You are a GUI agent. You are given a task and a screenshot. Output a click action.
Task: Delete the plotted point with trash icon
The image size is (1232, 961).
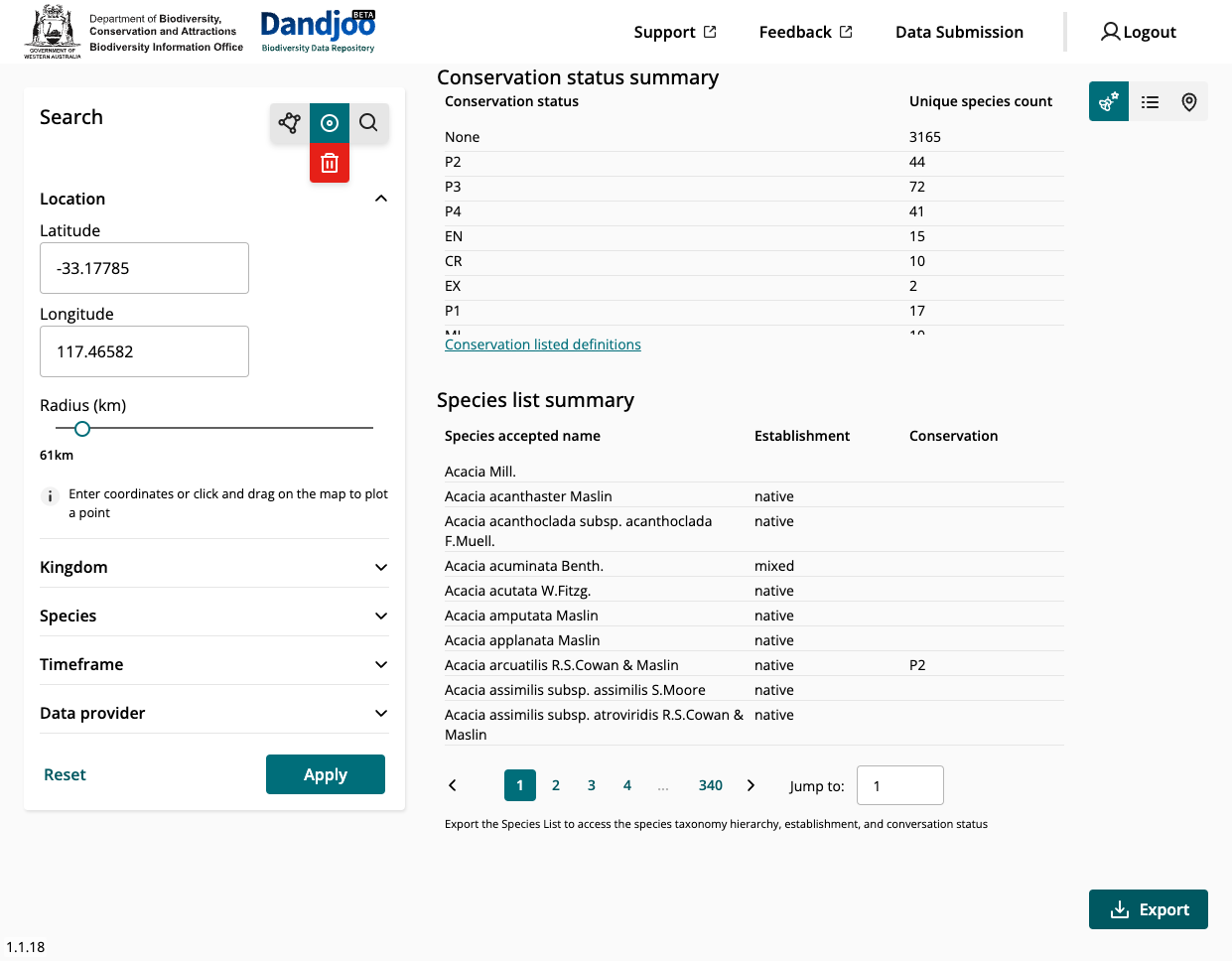330,163
